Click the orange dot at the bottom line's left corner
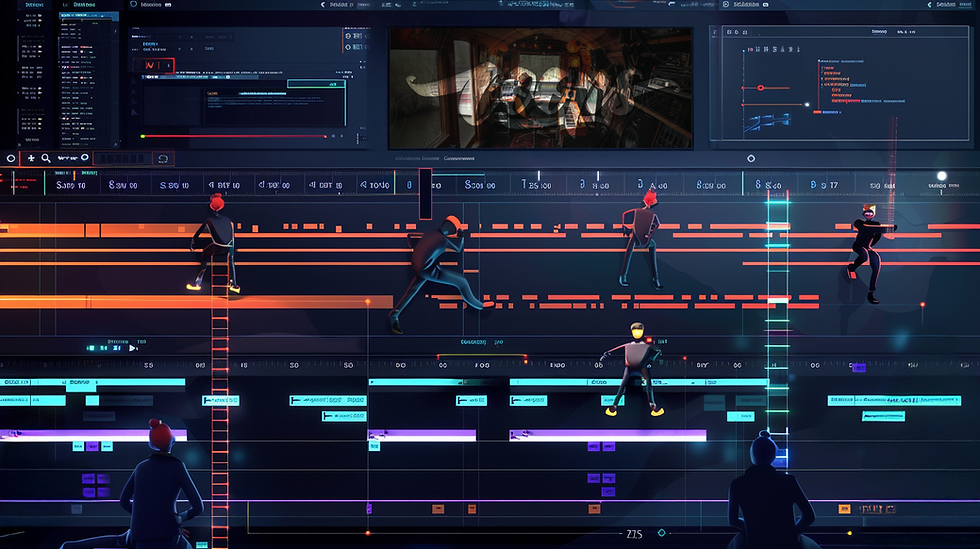The width and height of the screenshot is (980, 549). pyautogui.click(x=368, y=533)
